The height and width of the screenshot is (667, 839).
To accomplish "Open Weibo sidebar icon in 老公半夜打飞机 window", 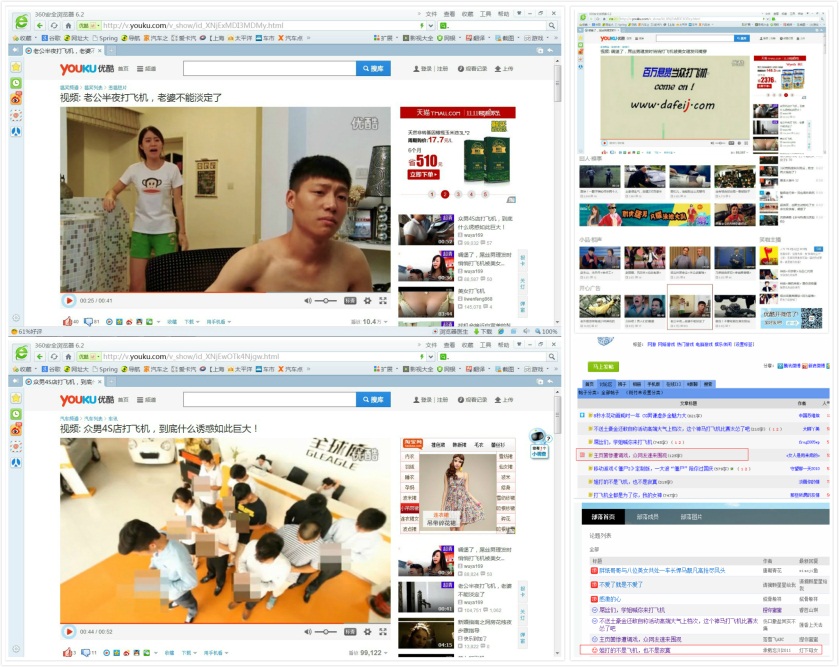I will point(16,99).
